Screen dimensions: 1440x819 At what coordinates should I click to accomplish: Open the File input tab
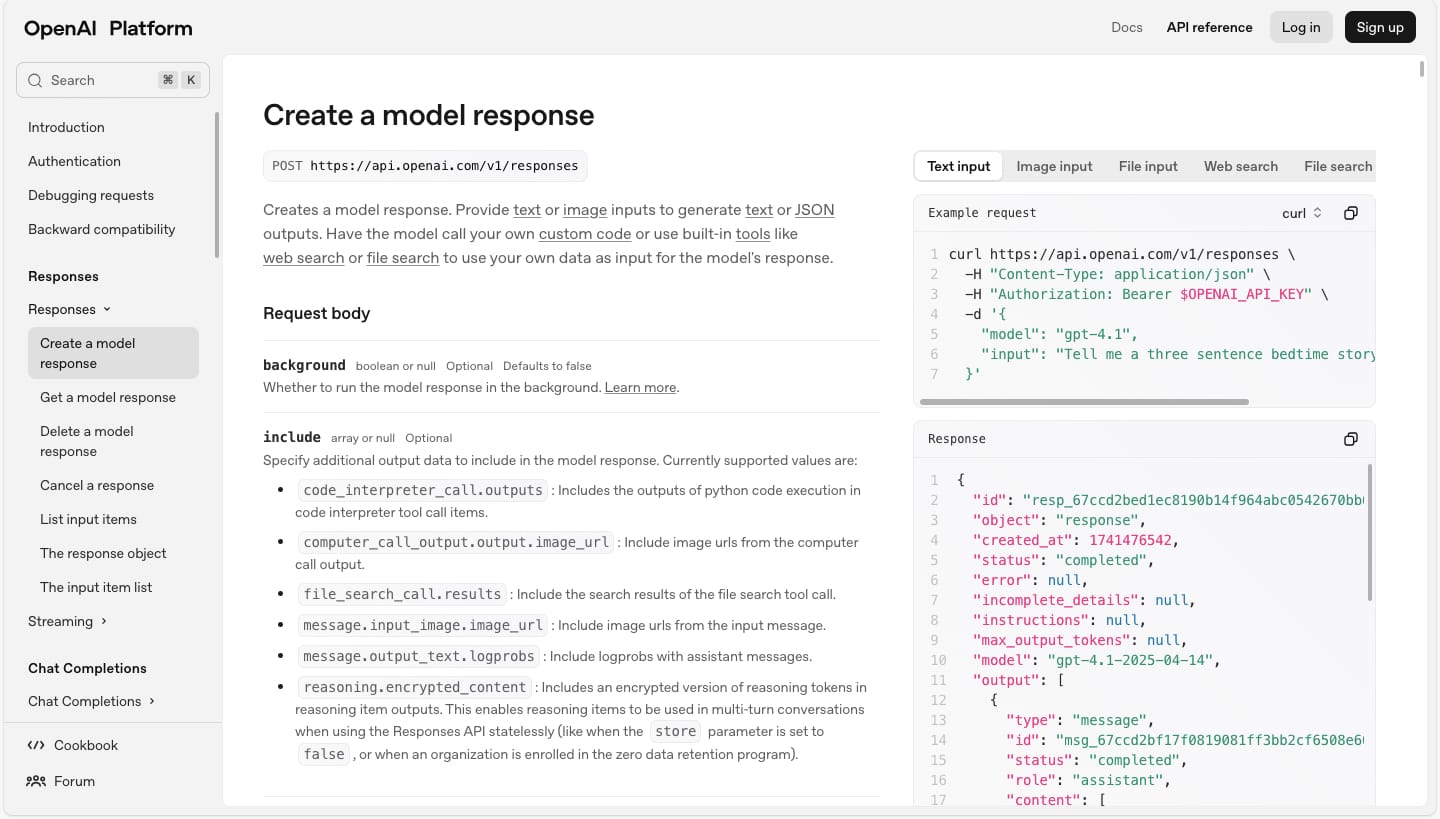[x=1148, y=166]
